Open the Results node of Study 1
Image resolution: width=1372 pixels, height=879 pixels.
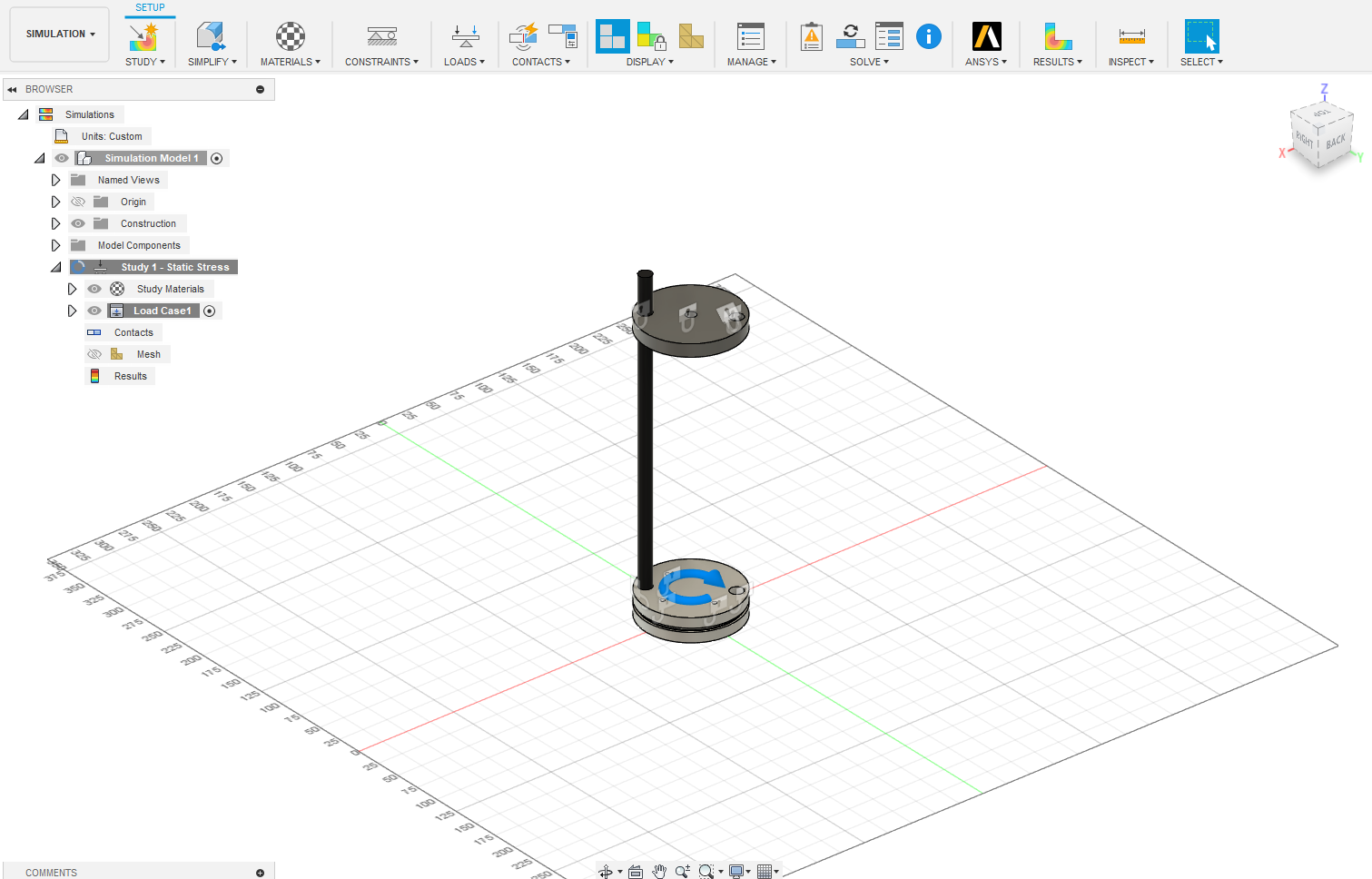coord(128,375)
